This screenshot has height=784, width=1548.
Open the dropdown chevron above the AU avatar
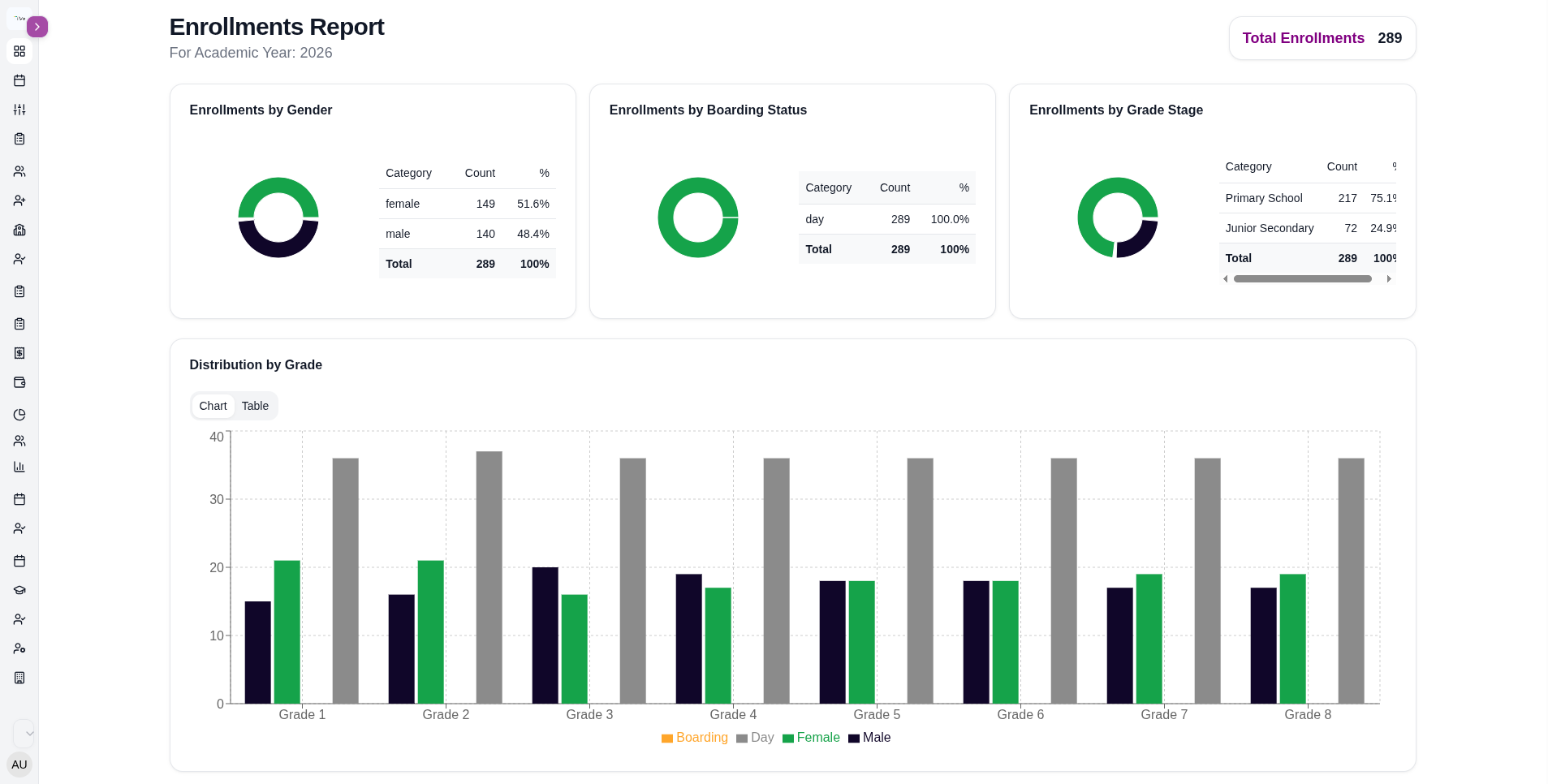coord(24,734)
